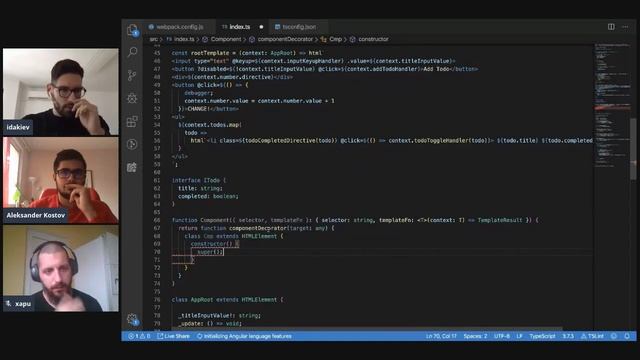Open the notifications bell in status bar
This screenshot has height=360, width=640.
[627, 336]
